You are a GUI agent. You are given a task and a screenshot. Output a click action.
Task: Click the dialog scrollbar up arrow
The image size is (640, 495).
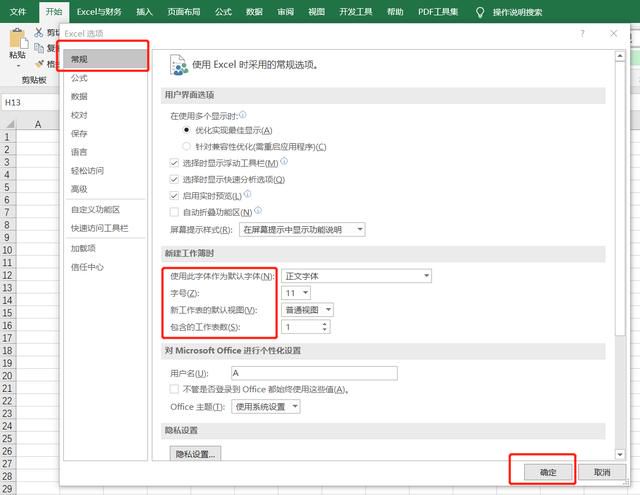coord(620,56)
